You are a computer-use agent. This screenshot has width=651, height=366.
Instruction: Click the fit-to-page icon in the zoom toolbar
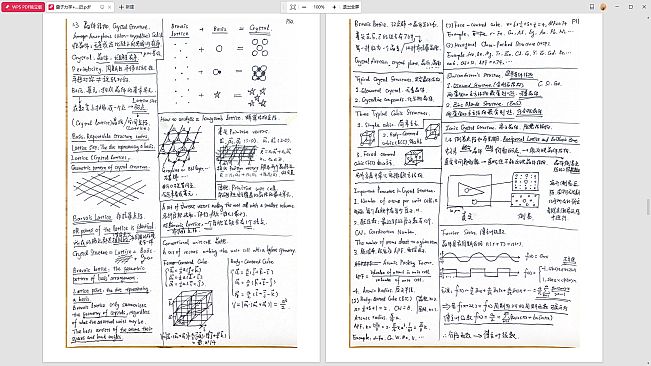pos(293,7)
